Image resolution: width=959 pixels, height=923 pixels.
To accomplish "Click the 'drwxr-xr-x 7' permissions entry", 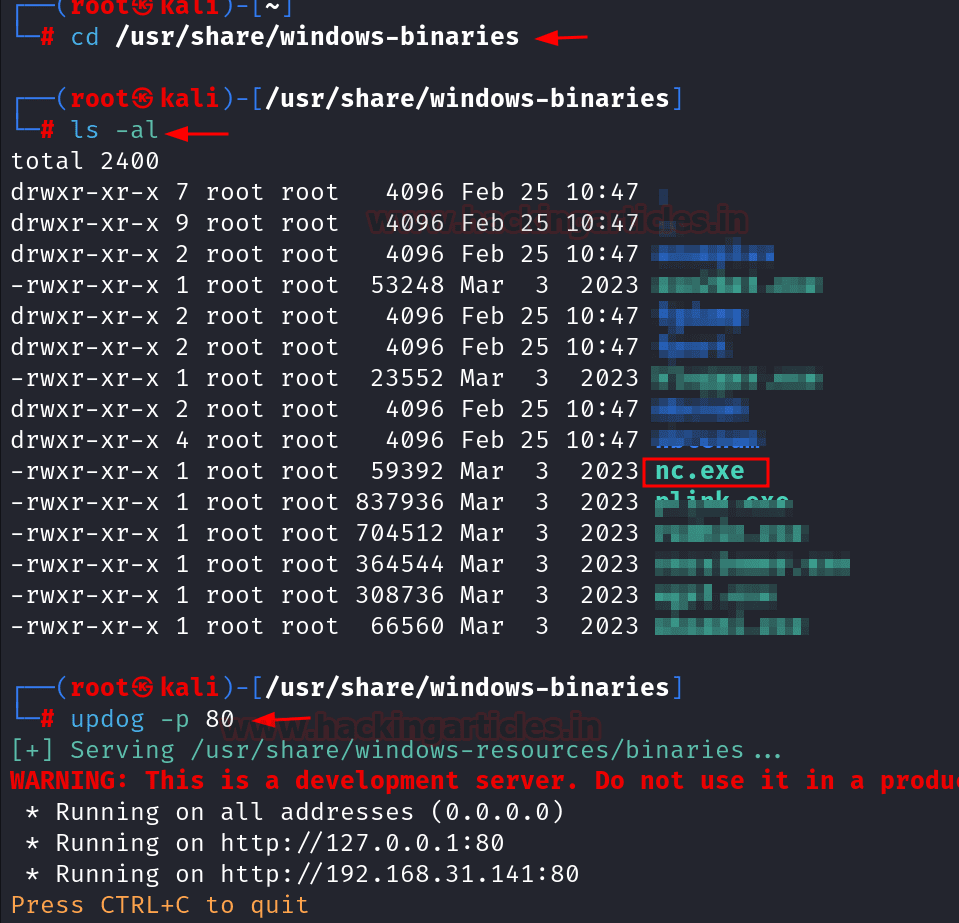I will tap(100, 192).
